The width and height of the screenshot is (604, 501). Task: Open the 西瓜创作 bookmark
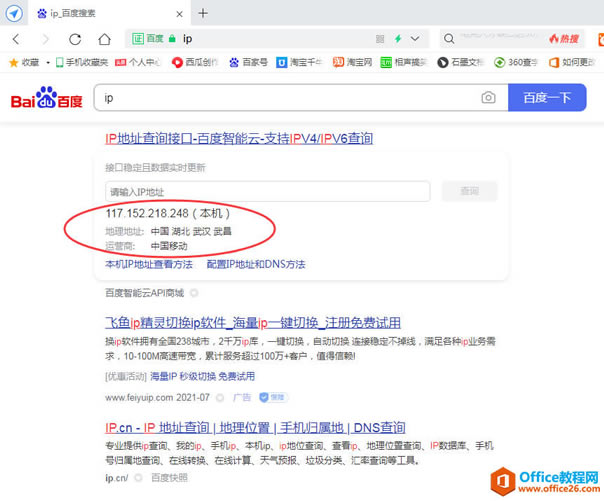coord(195,62)
